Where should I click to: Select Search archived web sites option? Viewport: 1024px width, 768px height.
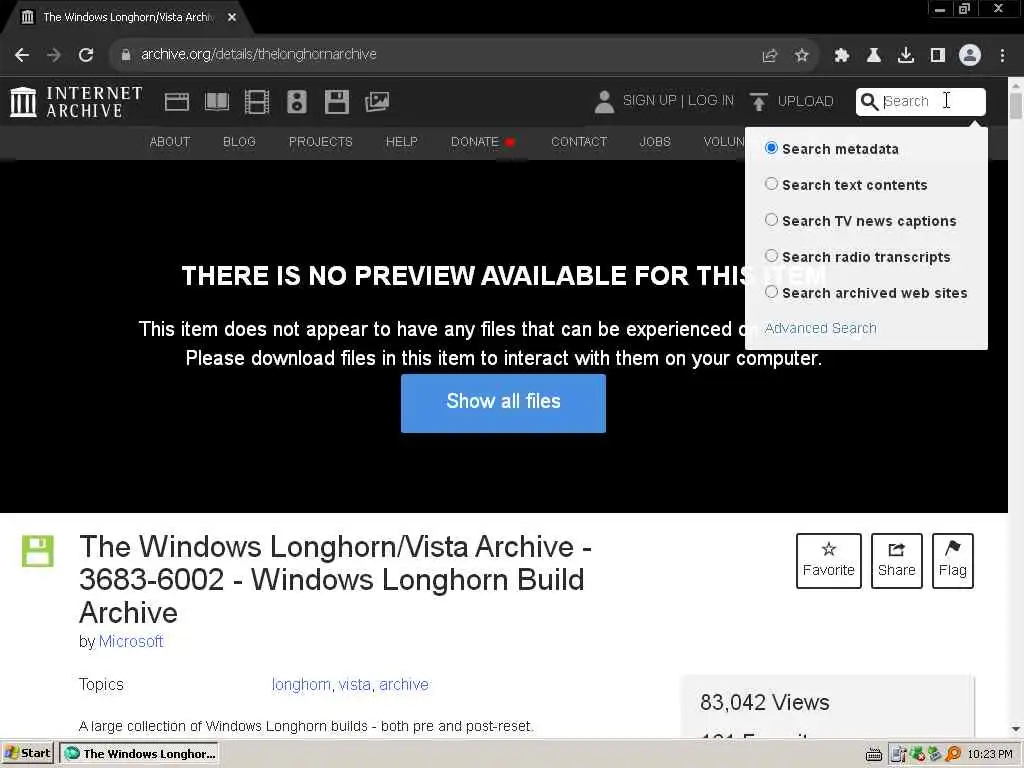click(771, 292)
